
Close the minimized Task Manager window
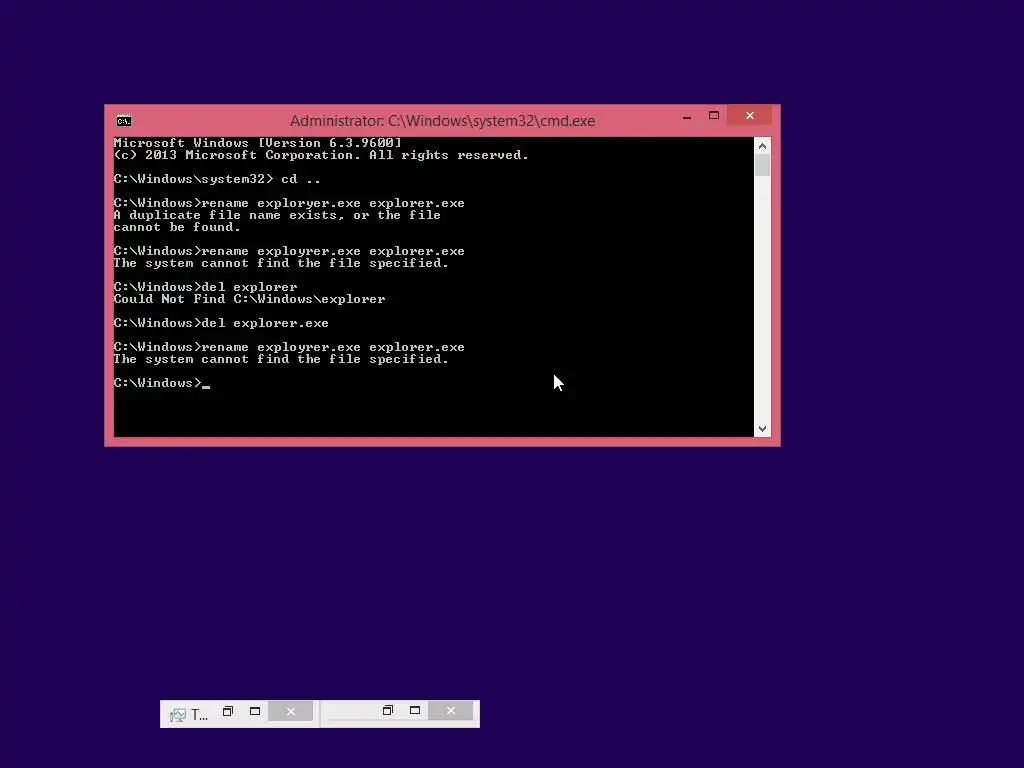[x=291, y=711]
